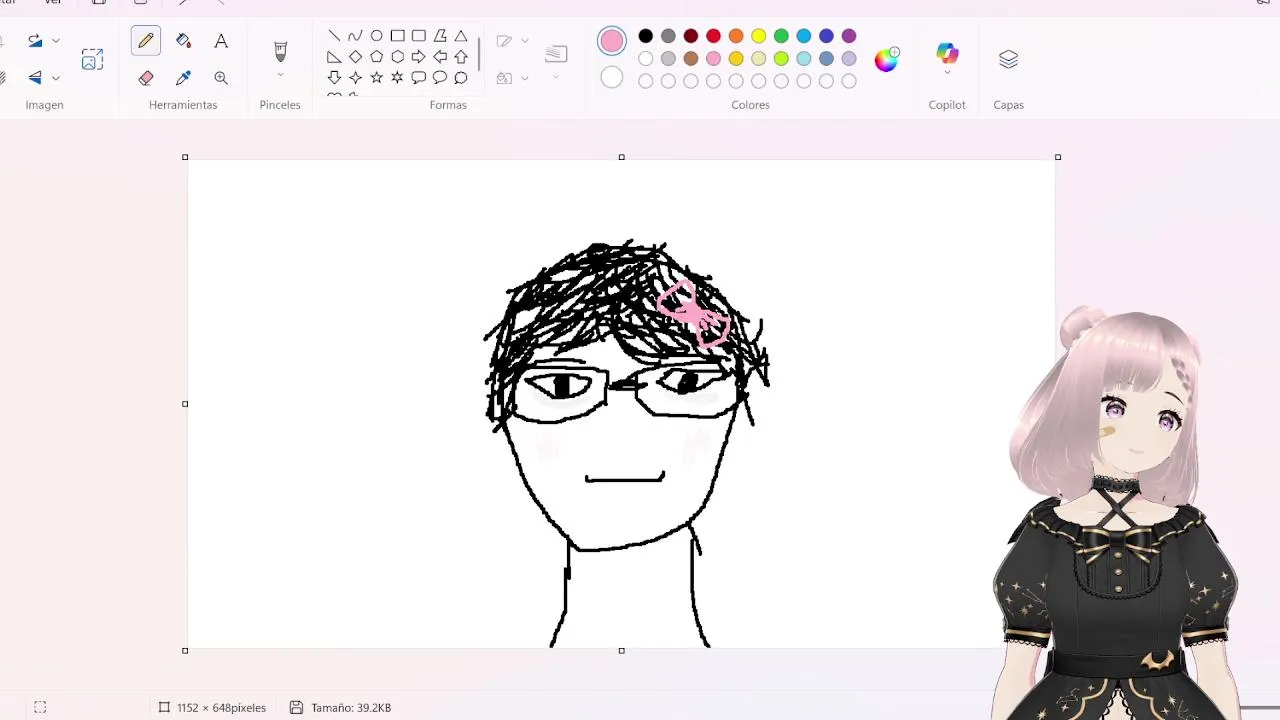Choose the Five-point star shape
Viewport: 1280px width, 720px height.
pyautogui.click(x=376, y=78)
